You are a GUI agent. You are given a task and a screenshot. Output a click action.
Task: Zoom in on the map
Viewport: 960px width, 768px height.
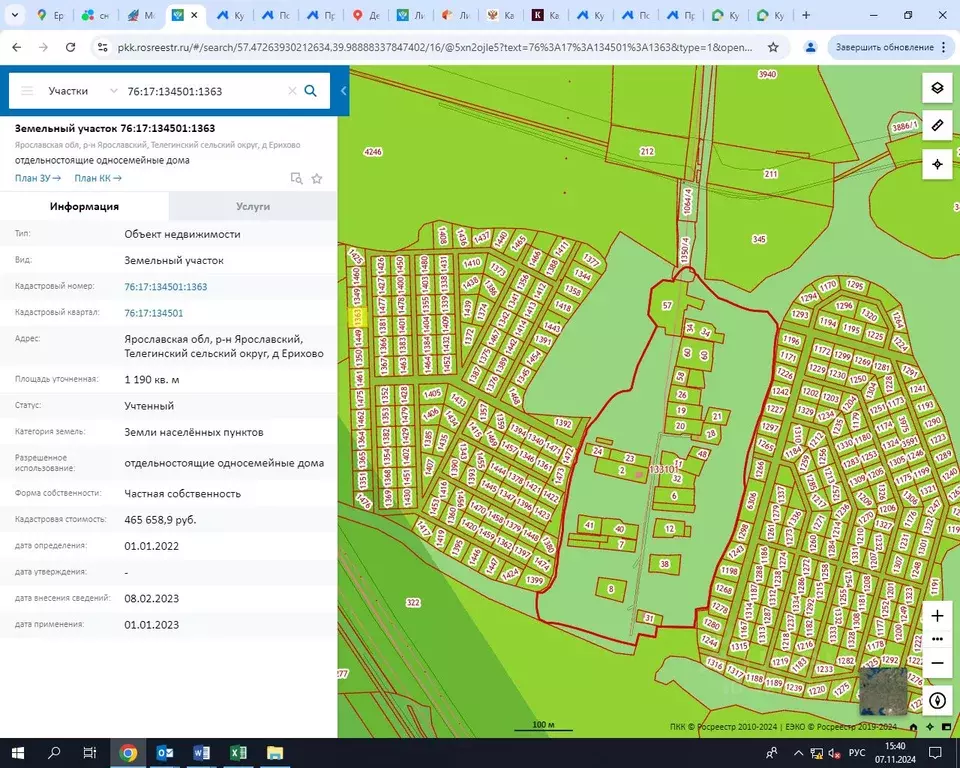(x=937, y=616)
